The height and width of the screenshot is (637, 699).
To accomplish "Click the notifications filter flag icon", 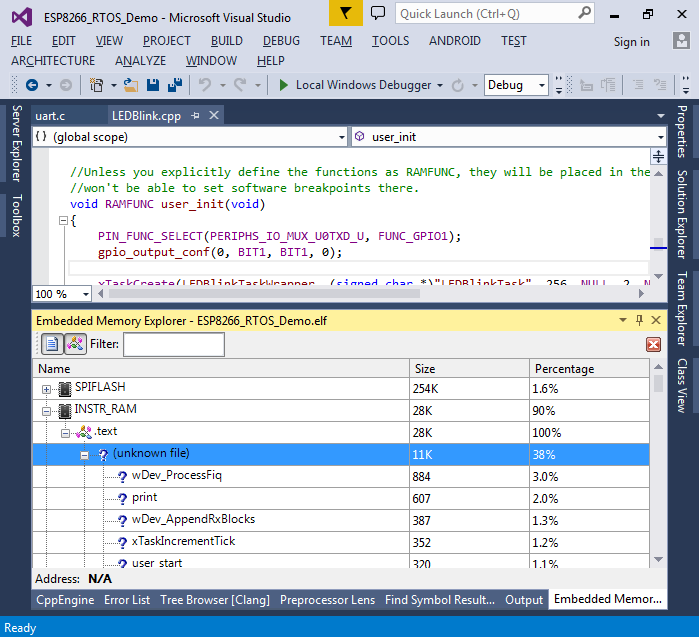I will [x=345, y=13].
